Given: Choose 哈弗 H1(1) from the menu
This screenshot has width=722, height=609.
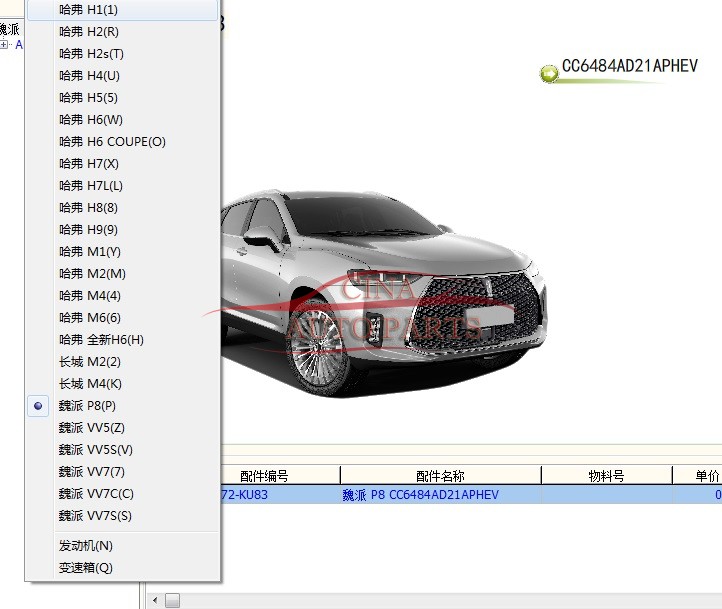Looking at the screenshot, I should tap(88, 10).
